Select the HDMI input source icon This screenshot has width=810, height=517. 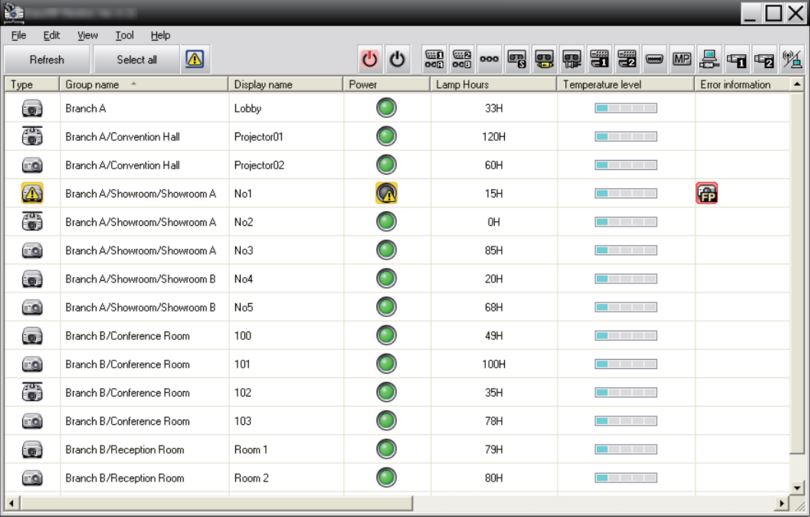coord(654,60)
